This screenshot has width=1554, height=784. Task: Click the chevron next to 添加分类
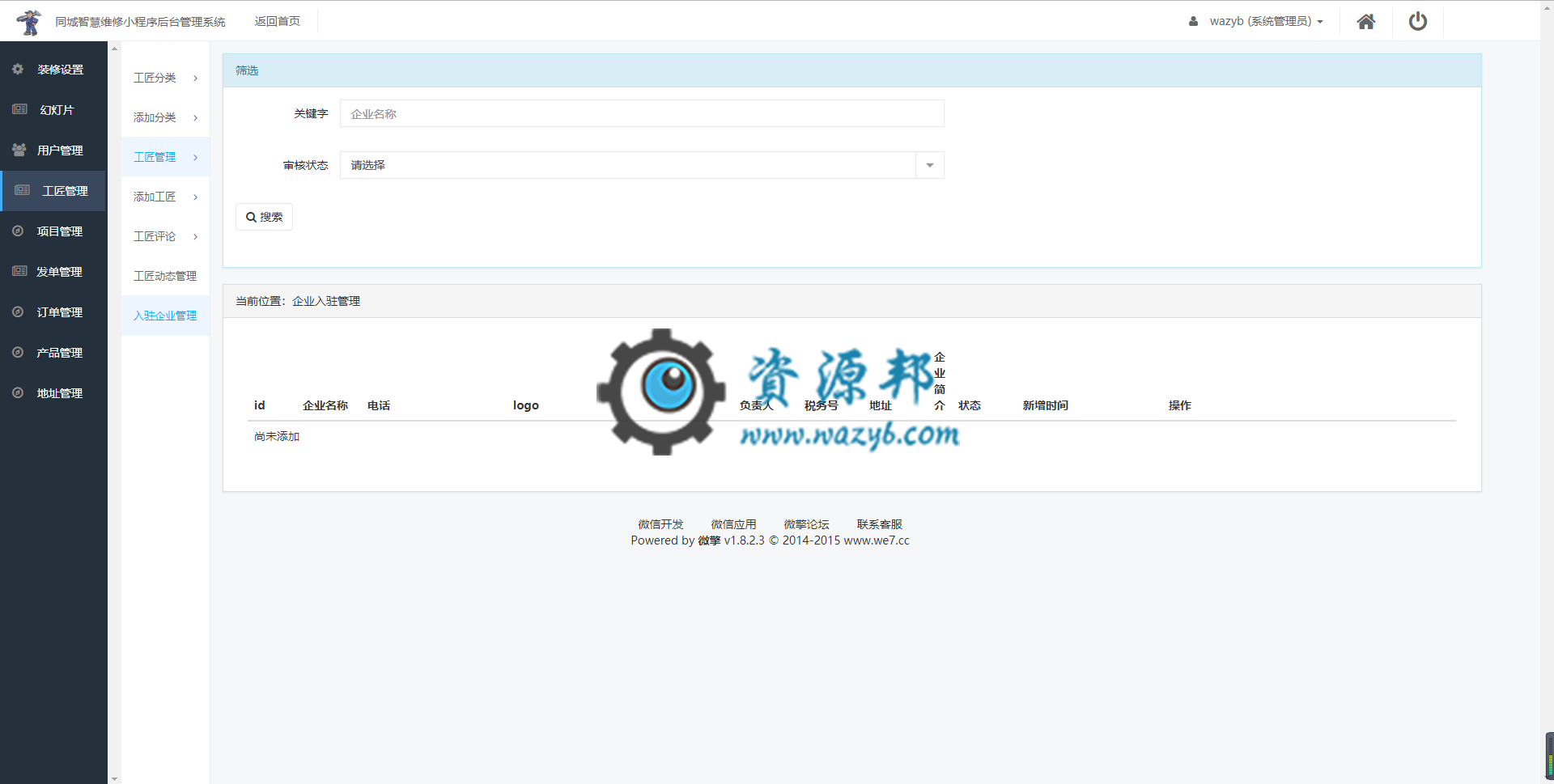tap(196, 118)
